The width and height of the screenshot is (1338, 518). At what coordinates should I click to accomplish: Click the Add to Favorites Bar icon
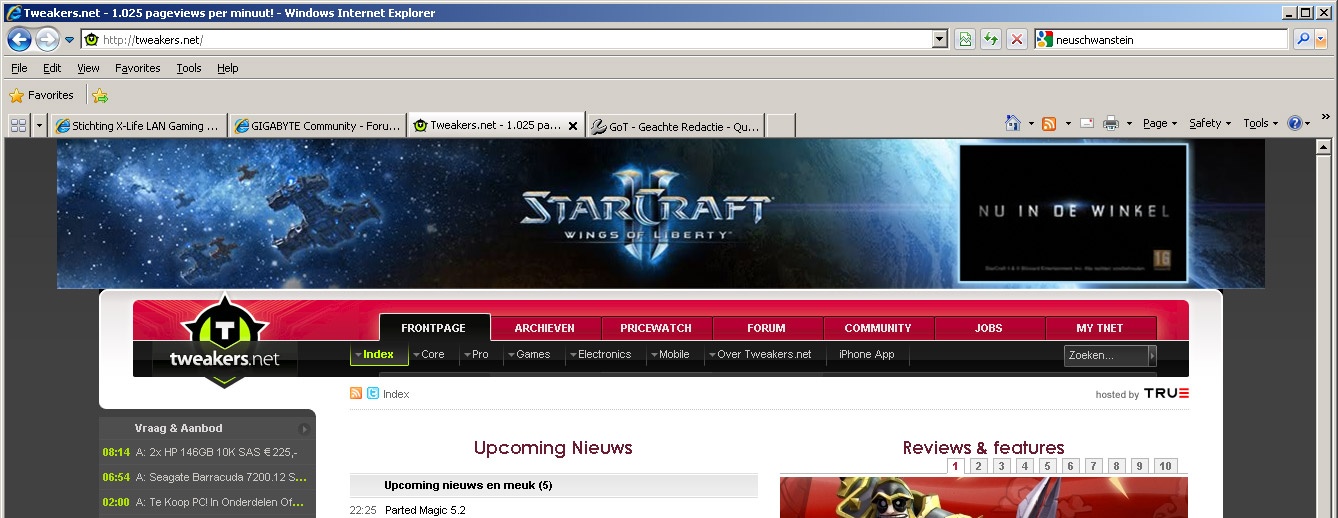coord(100,96)
